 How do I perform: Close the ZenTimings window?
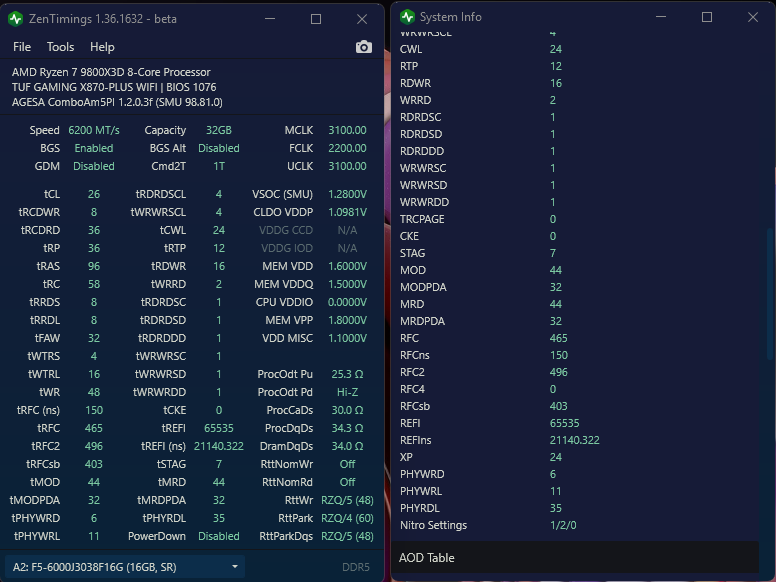point(362,19)
